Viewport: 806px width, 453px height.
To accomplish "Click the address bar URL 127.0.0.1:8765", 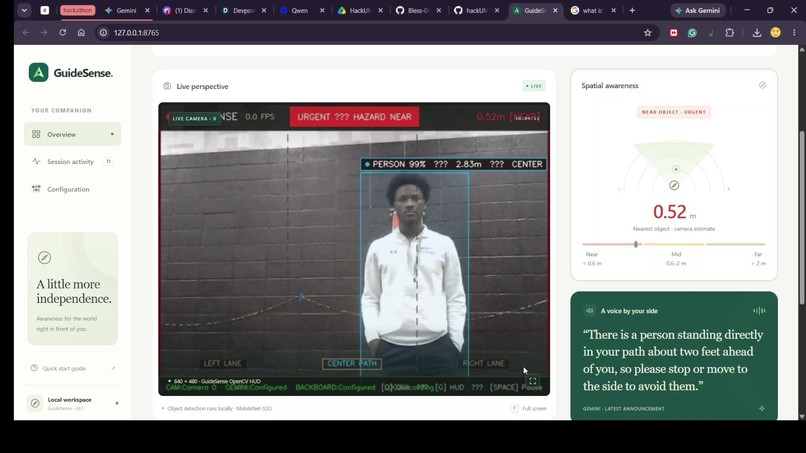I will (136, 32).
